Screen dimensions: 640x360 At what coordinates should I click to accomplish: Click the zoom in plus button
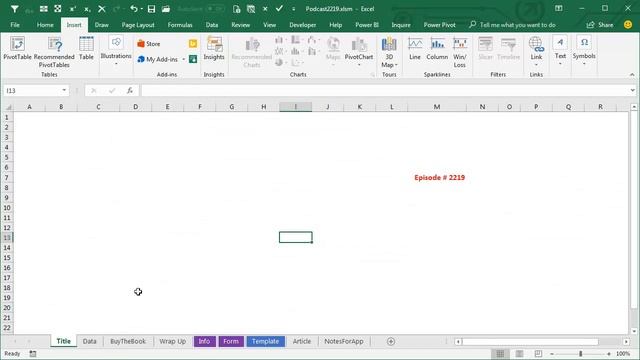coord(609,354)
